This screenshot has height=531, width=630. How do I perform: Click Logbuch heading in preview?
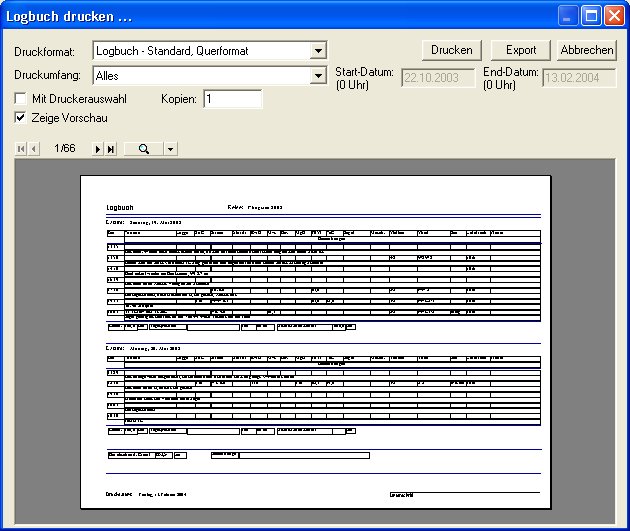120,207
